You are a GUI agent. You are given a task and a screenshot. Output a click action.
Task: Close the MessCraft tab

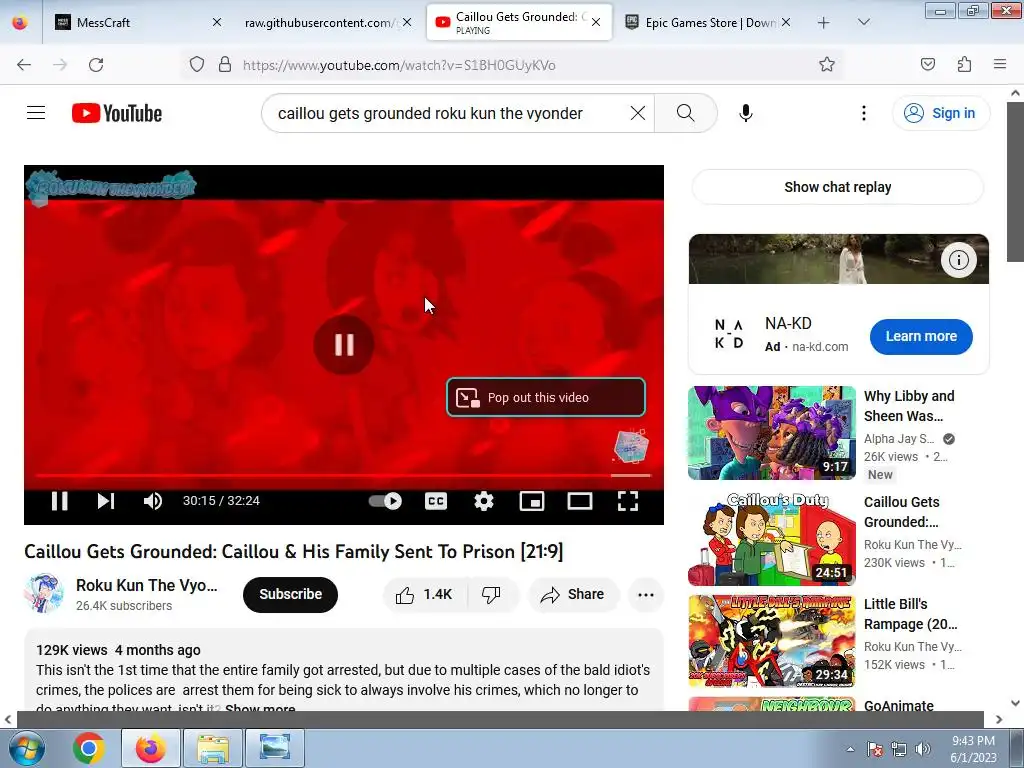tap(217, 22)
